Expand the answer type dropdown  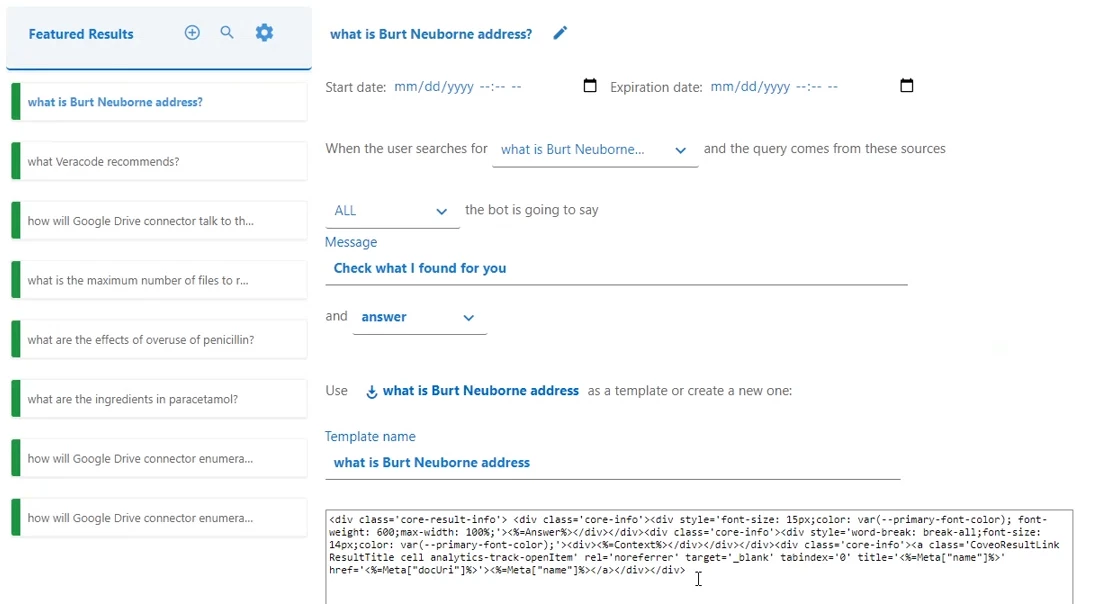point(468,318)
